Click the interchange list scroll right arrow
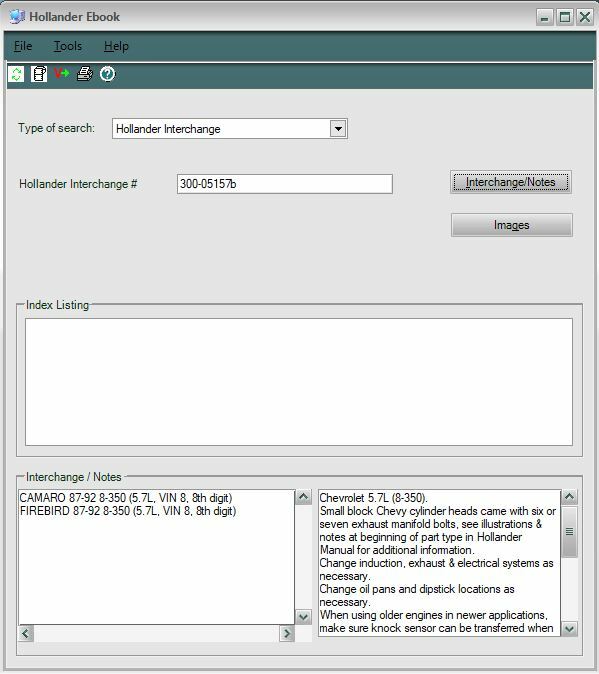This screenshot has height=674, width=599. click(287, 634)
